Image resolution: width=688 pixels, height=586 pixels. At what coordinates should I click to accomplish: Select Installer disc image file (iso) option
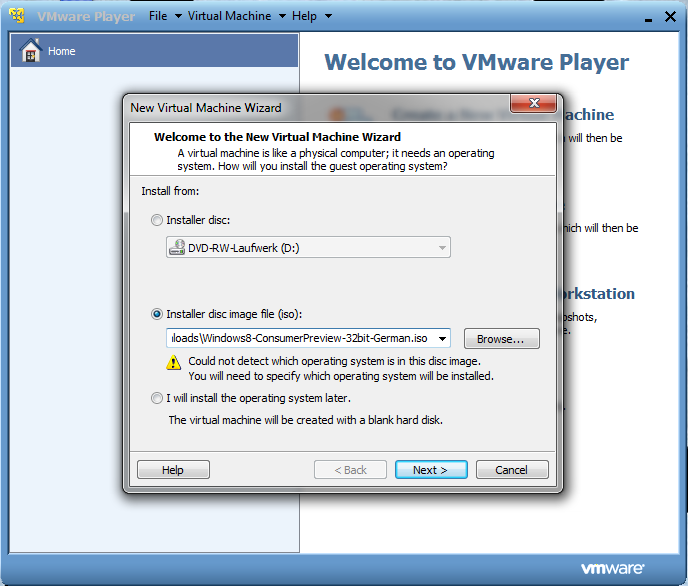(156, 313)
